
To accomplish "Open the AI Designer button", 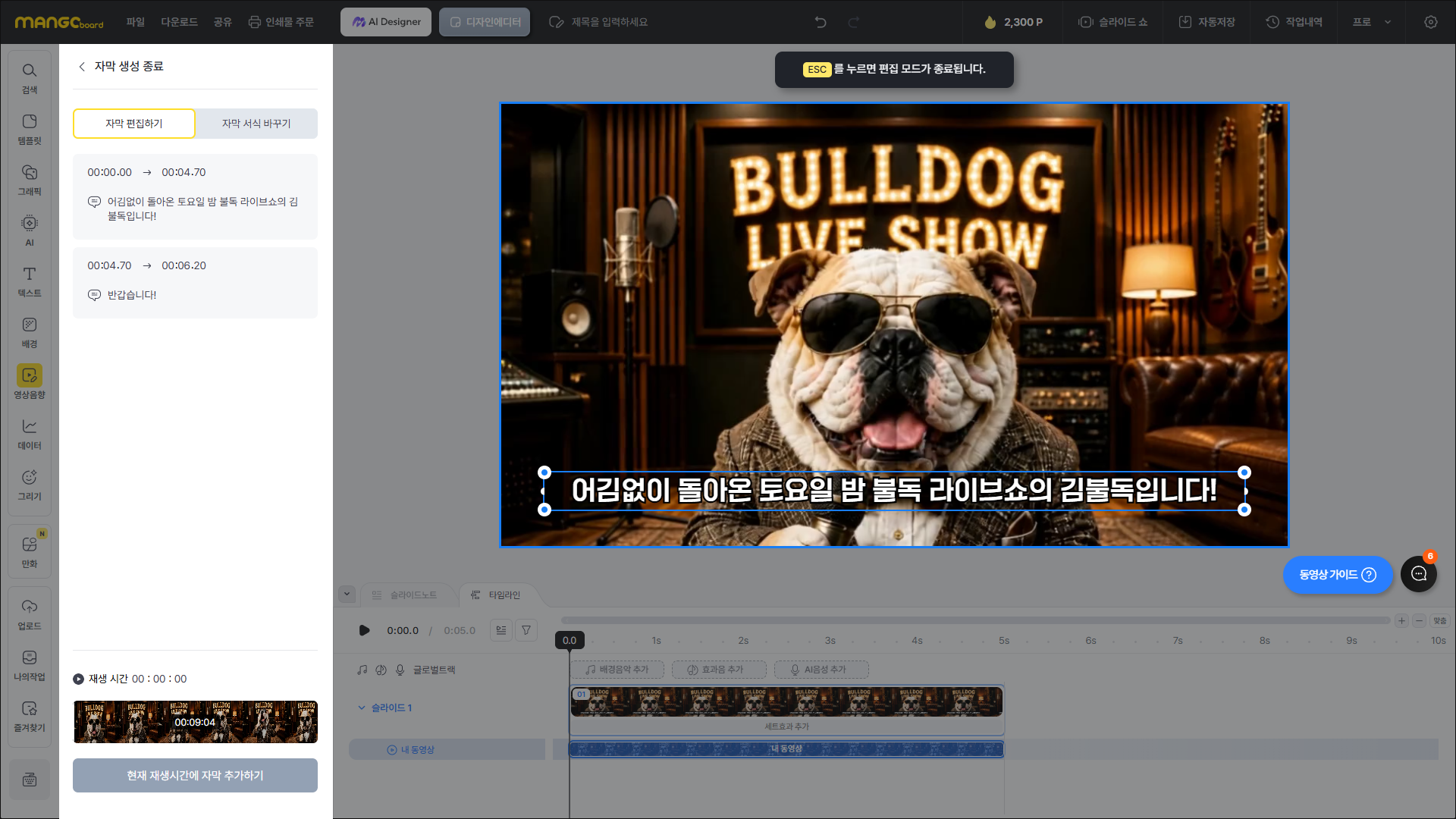I will coord(386,22).
